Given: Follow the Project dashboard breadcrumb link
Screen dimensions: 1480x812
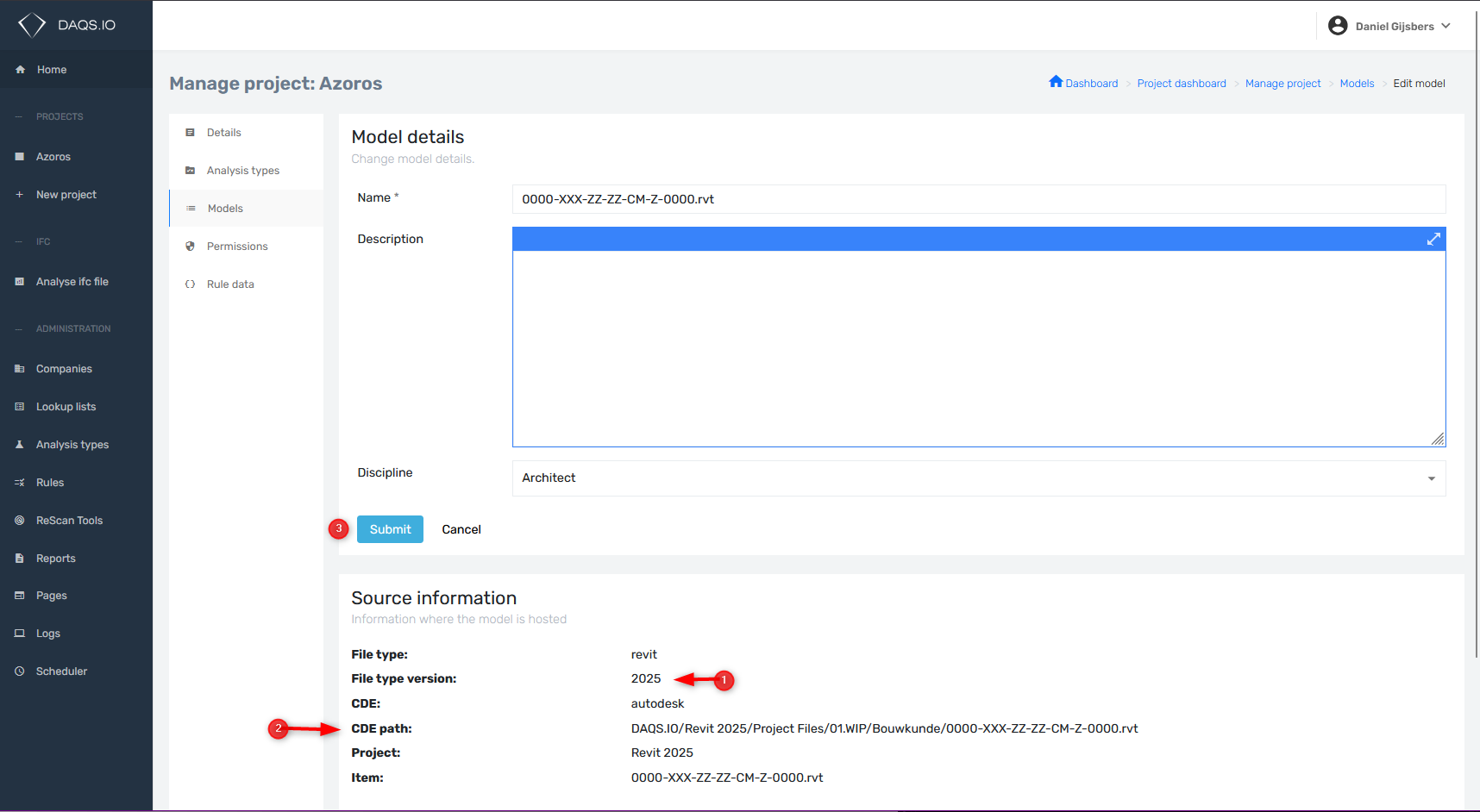Looking at the screenshot, I should tap(1182, 84).
